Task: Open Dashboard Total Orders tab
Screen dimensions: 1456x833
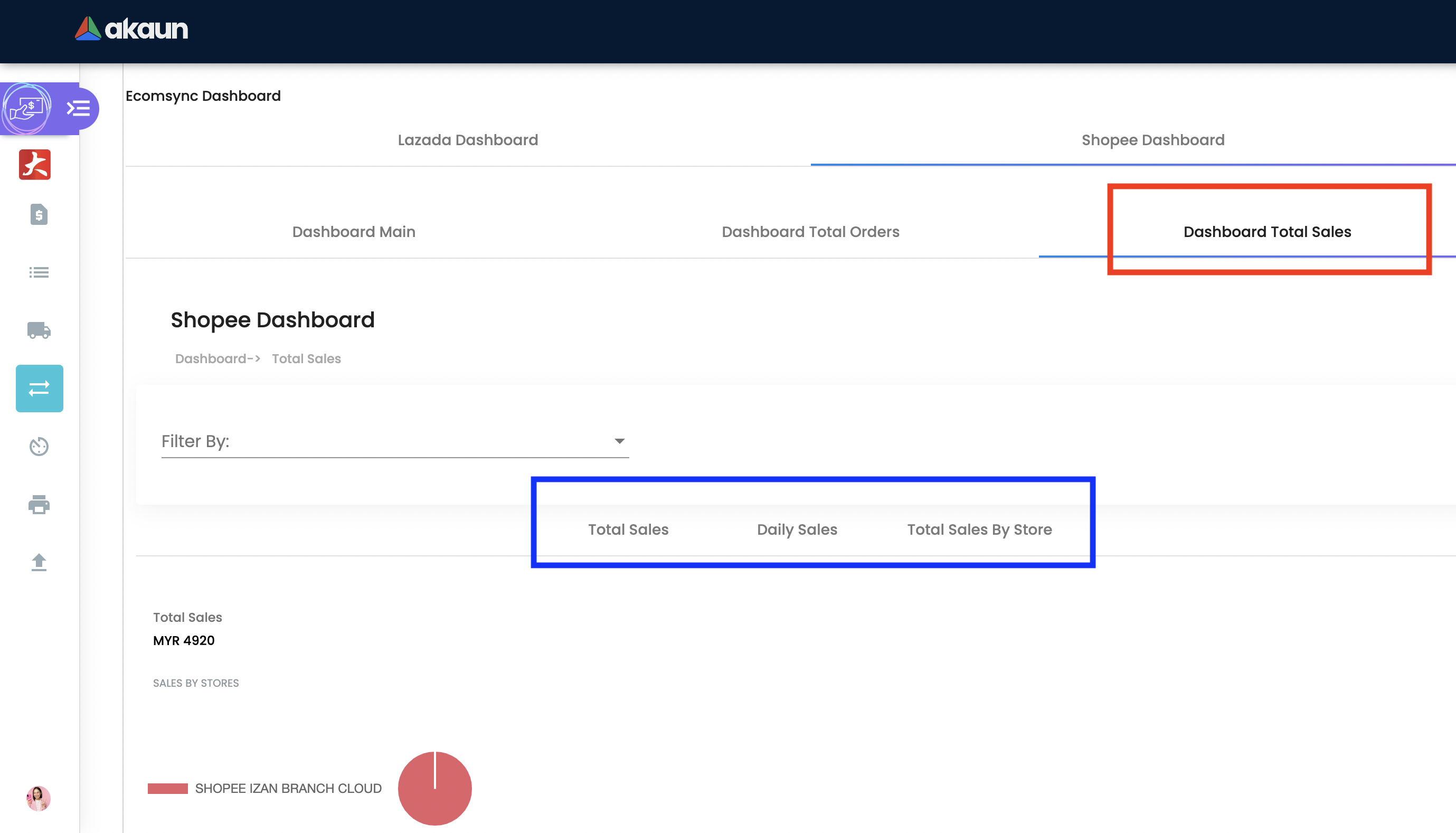Action: 810,232
